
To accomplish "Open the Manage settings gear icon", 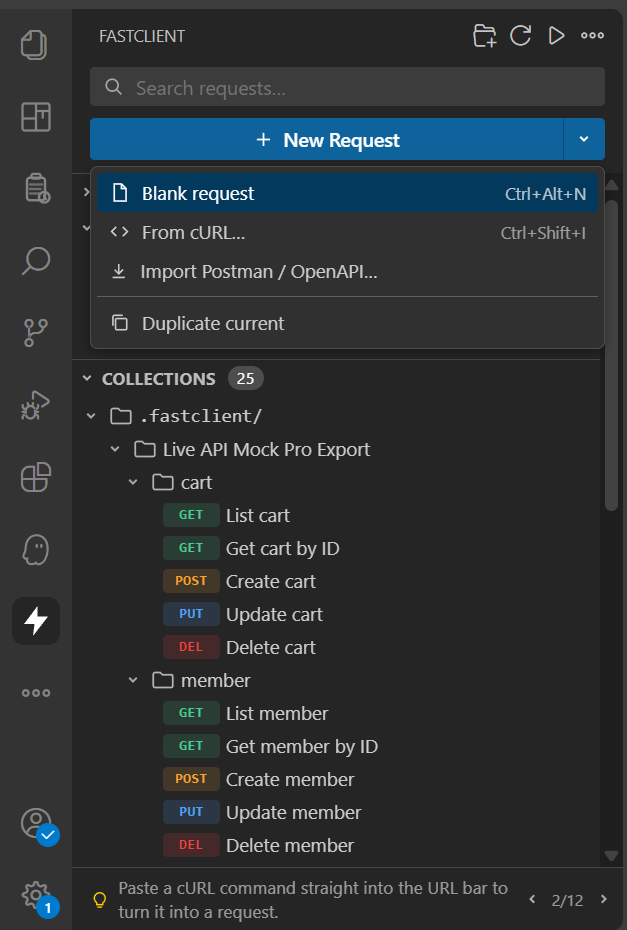I will click(x=36, y=896).
